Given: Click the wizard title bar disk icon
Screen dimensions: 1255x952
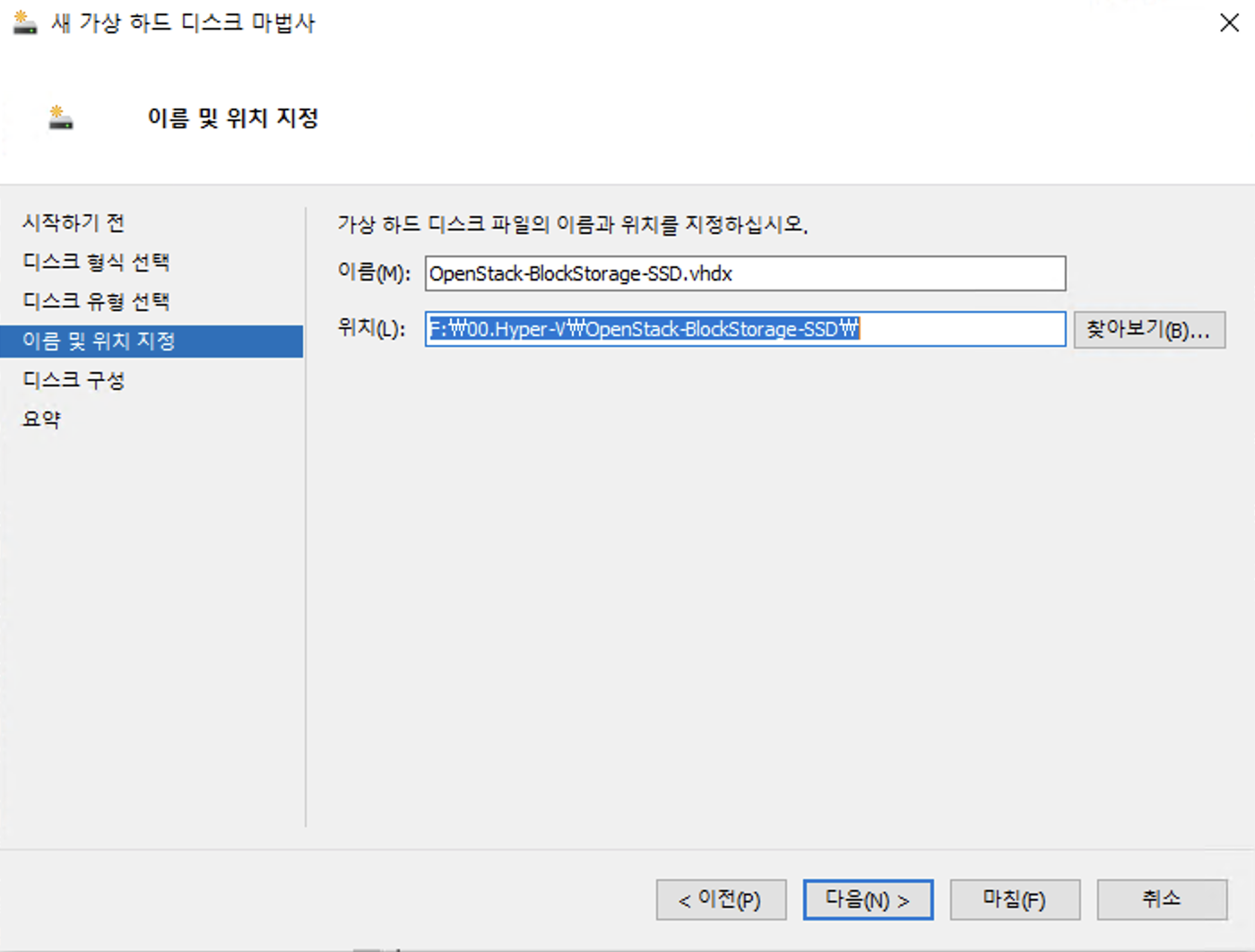Looking at the screenshot, I should [25, 22].
